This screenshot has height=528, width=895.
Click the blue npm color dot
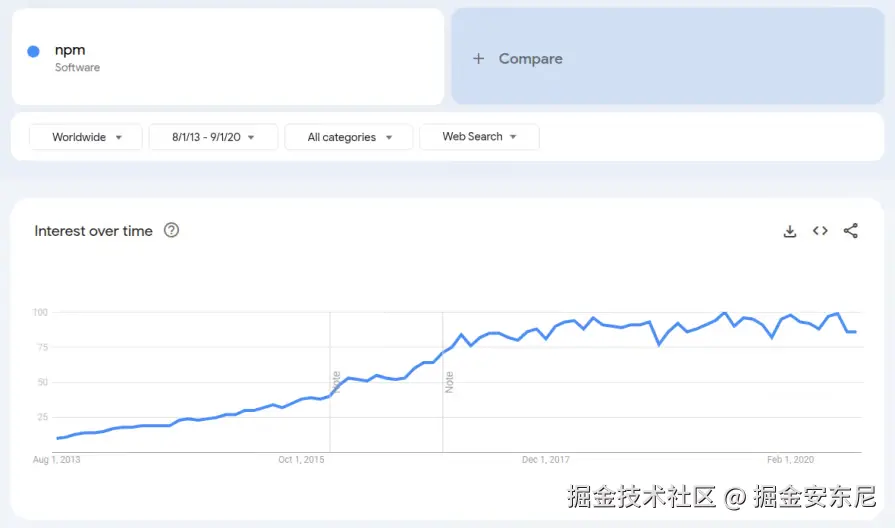(34, 51)
